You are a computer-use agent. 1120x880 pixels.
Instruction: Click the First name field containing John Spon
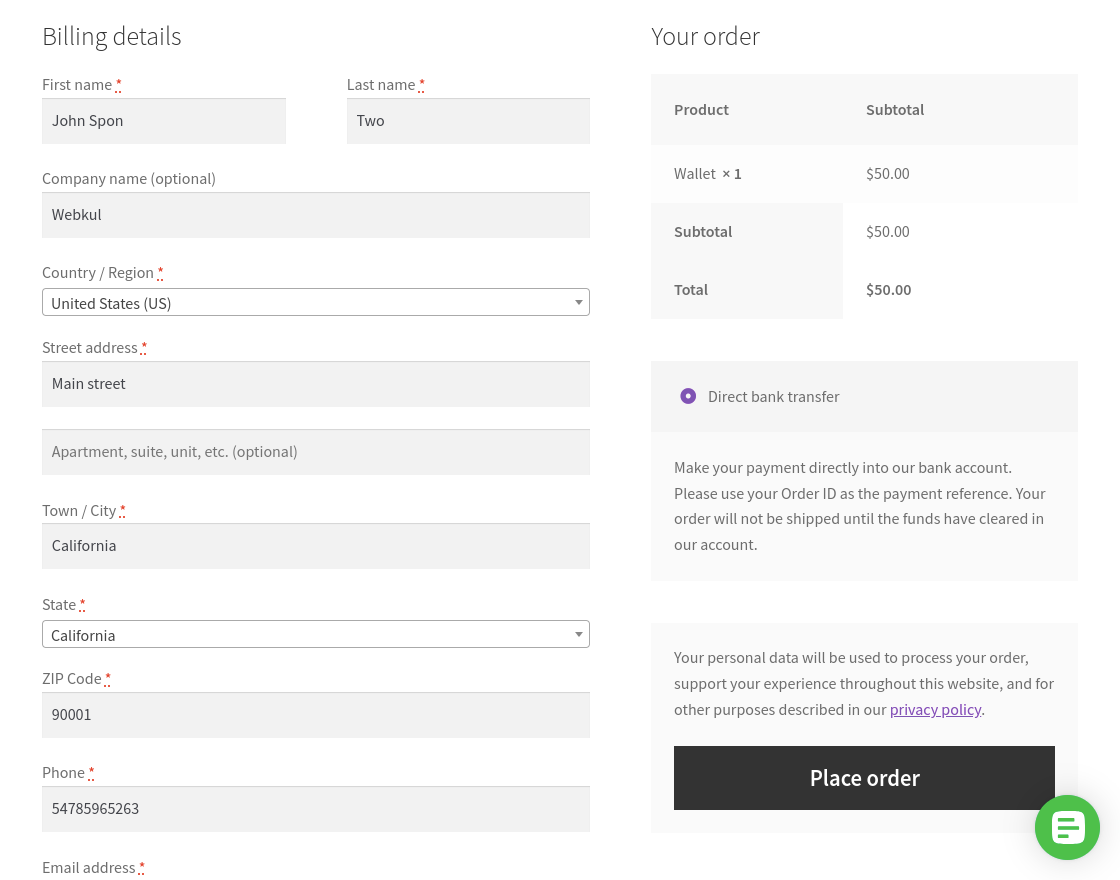point(163,121)
